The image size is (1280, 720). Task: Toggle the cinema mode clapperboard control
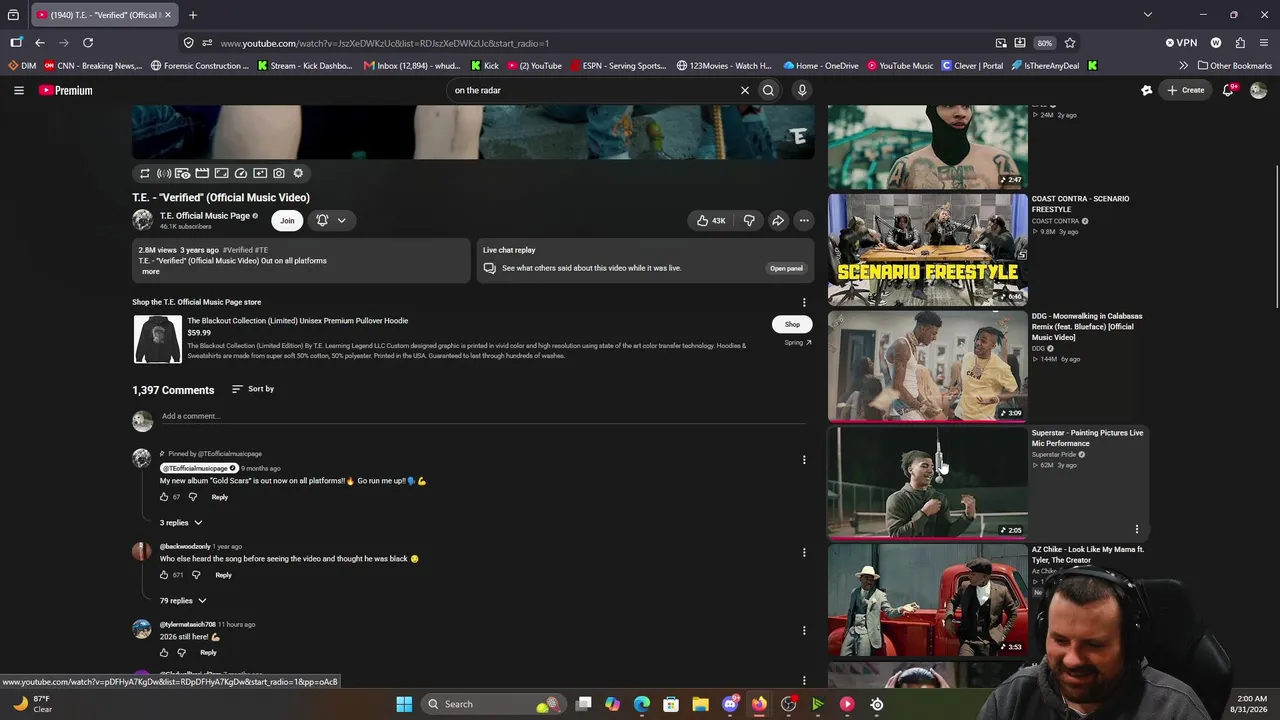202,173
